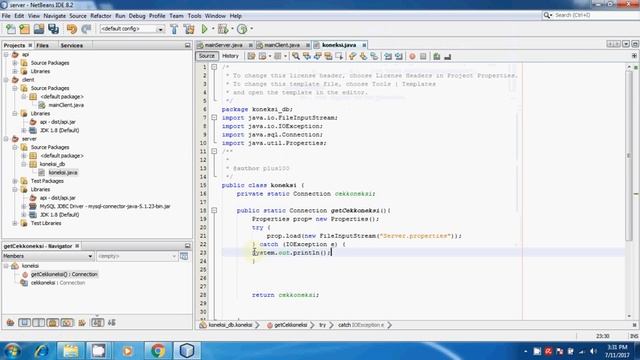Screen dimensions: 640x360
Task: Click the Previous Bookmark icon
Action: [x=352, y=56]
